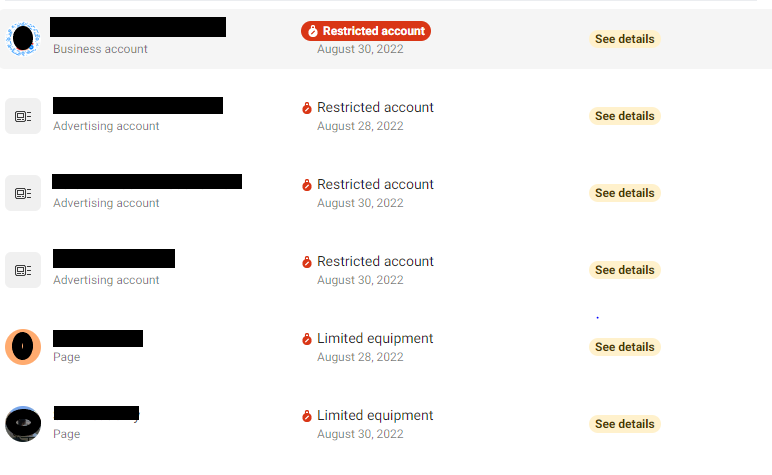Open See details for second Advertising account
This screenshot has height=475, width=772.
624,193
